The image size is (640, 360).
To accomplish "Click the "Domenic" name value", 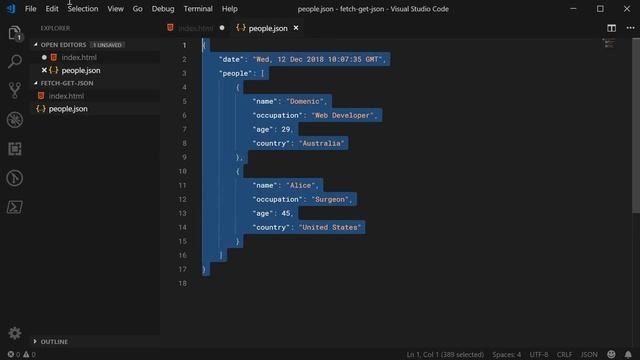I will [305, 101].
